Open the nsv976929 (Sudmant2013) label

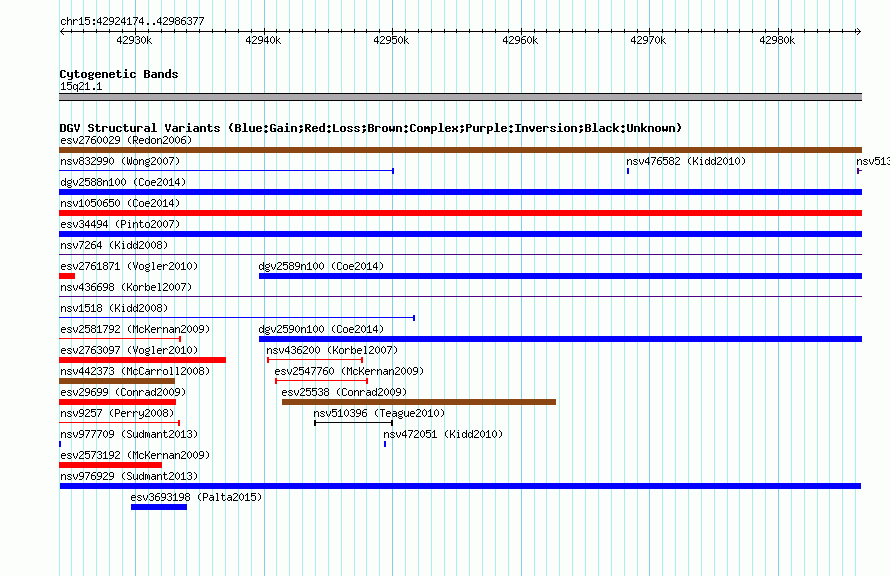click(x=129, y=476)
